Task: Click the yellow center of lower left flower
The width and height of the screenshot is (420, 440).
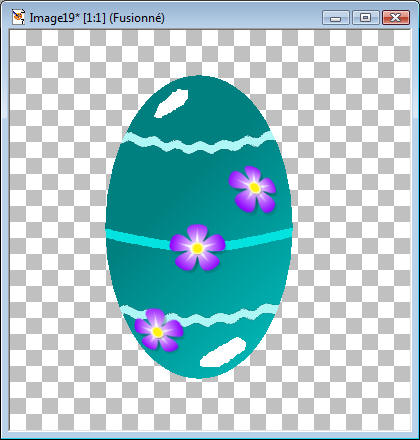Action: (157, 332)
